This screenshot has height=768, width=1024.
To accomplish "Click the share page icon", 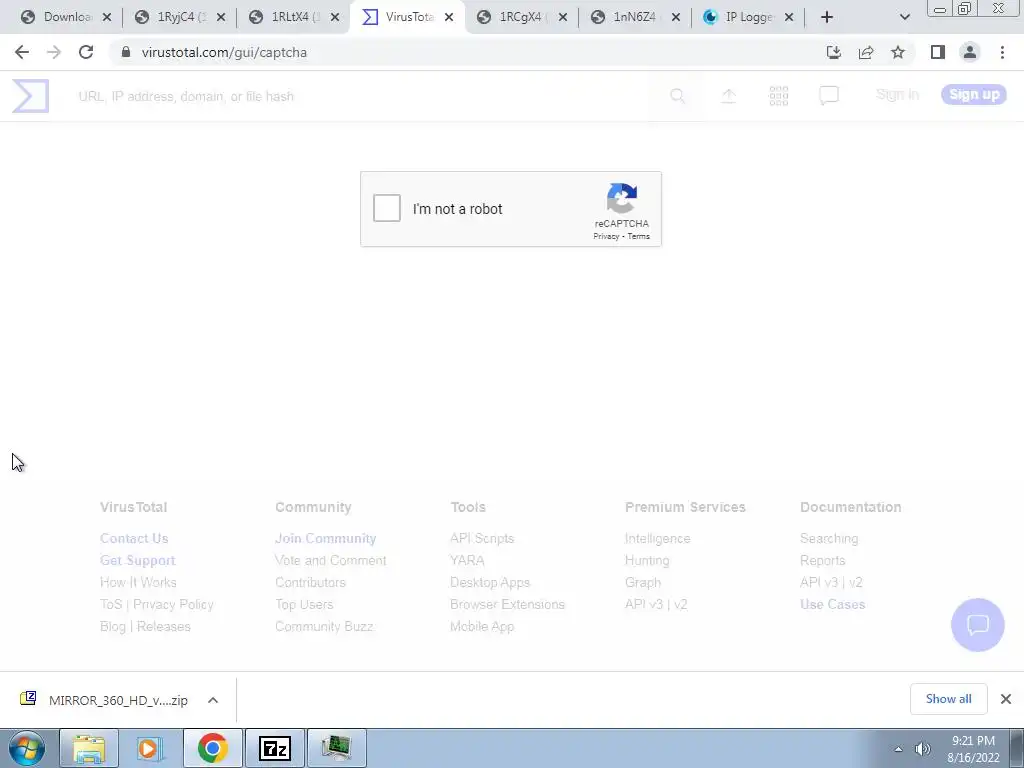I will coord(866,52).
